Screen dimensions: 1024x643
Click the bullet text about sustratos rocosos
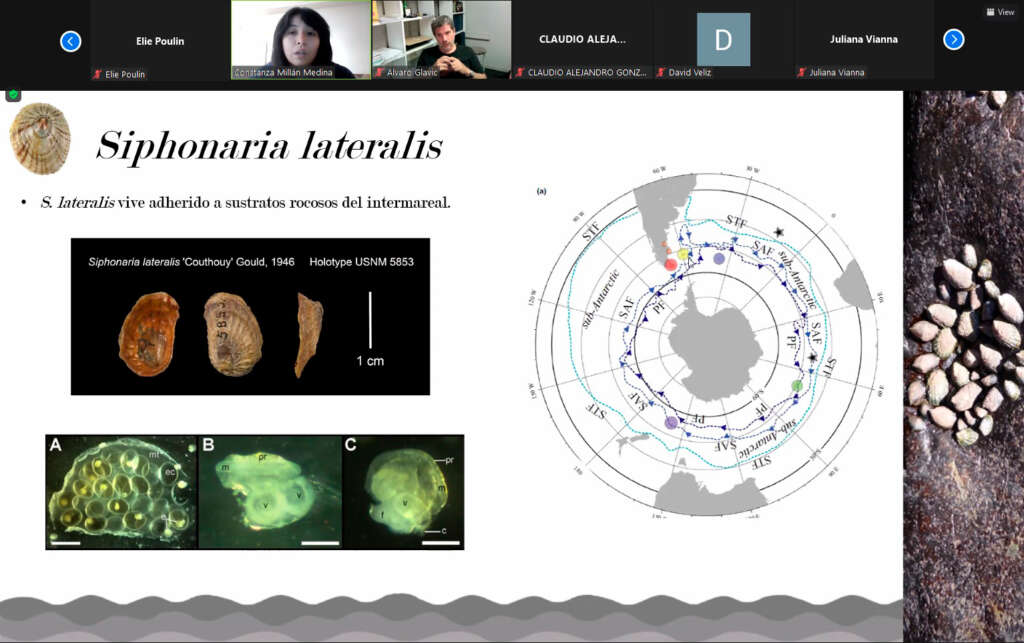click(x=245, y=202)
